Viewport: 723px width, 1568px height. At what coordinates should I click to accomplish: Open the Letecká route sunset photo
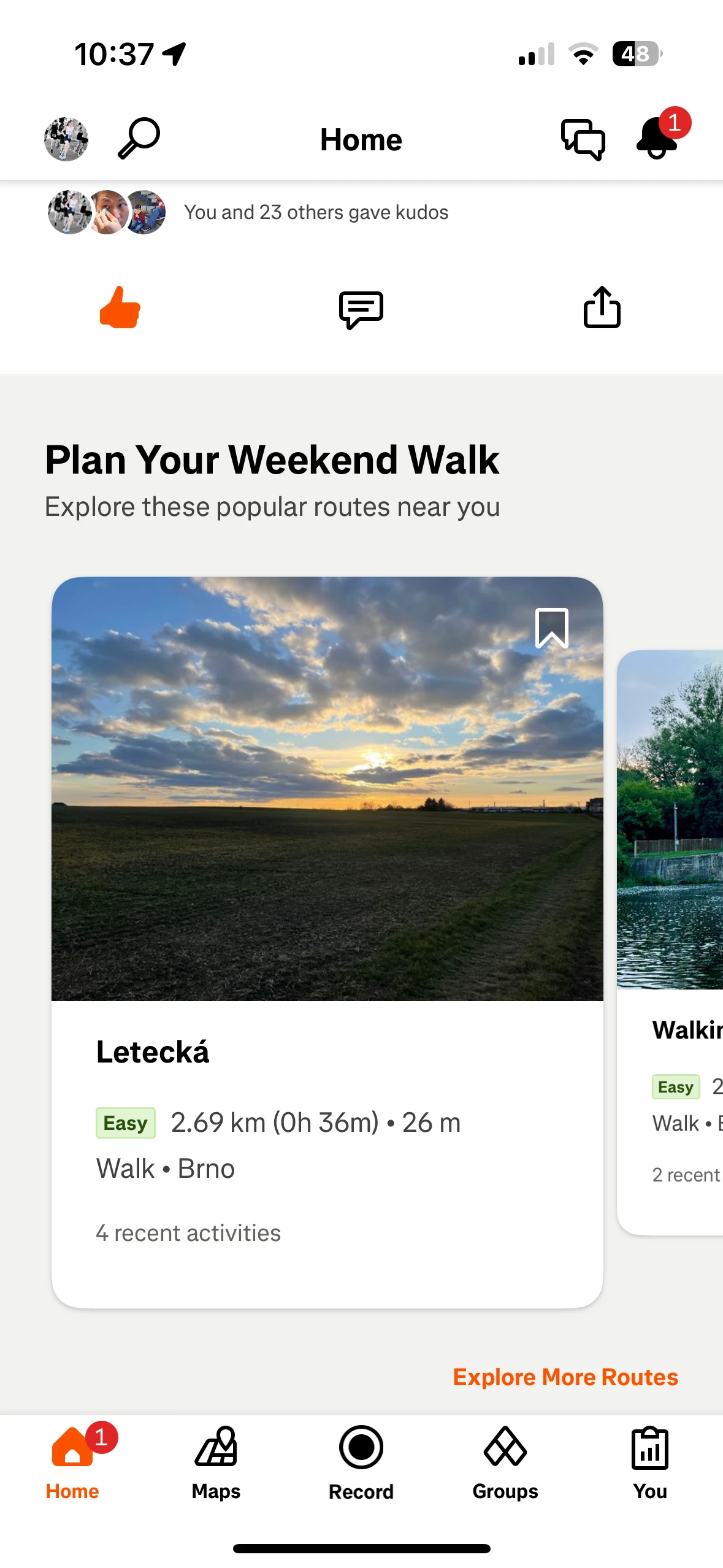(327, 788)
